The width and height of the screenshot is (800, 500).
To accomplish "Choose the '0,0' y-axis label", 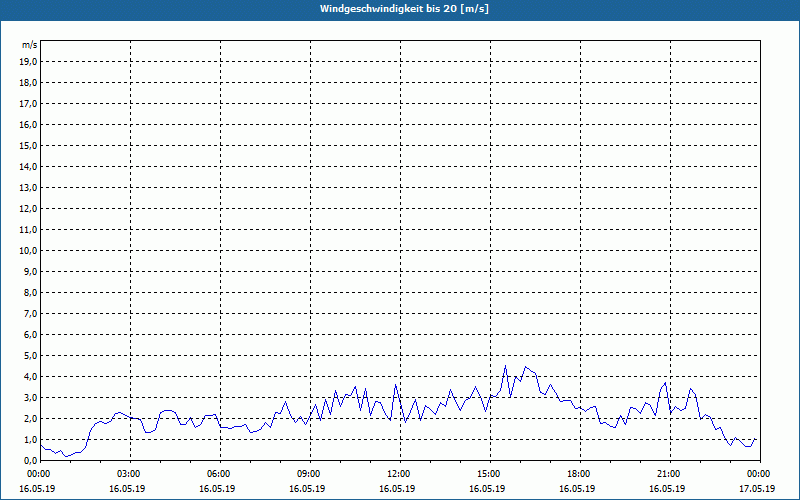I will (31, 461).
